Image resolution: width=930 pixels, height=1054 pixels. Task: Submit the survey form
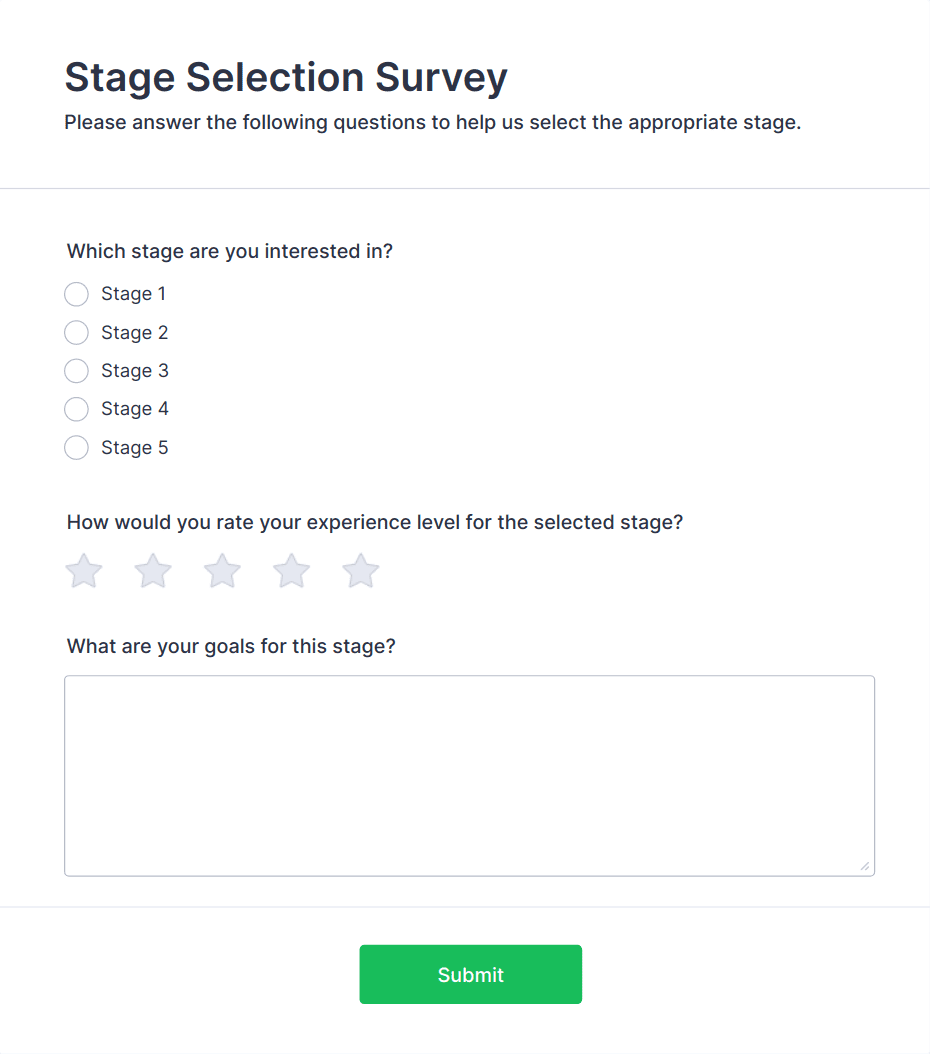pyautogui.click(x=470, y=974)
